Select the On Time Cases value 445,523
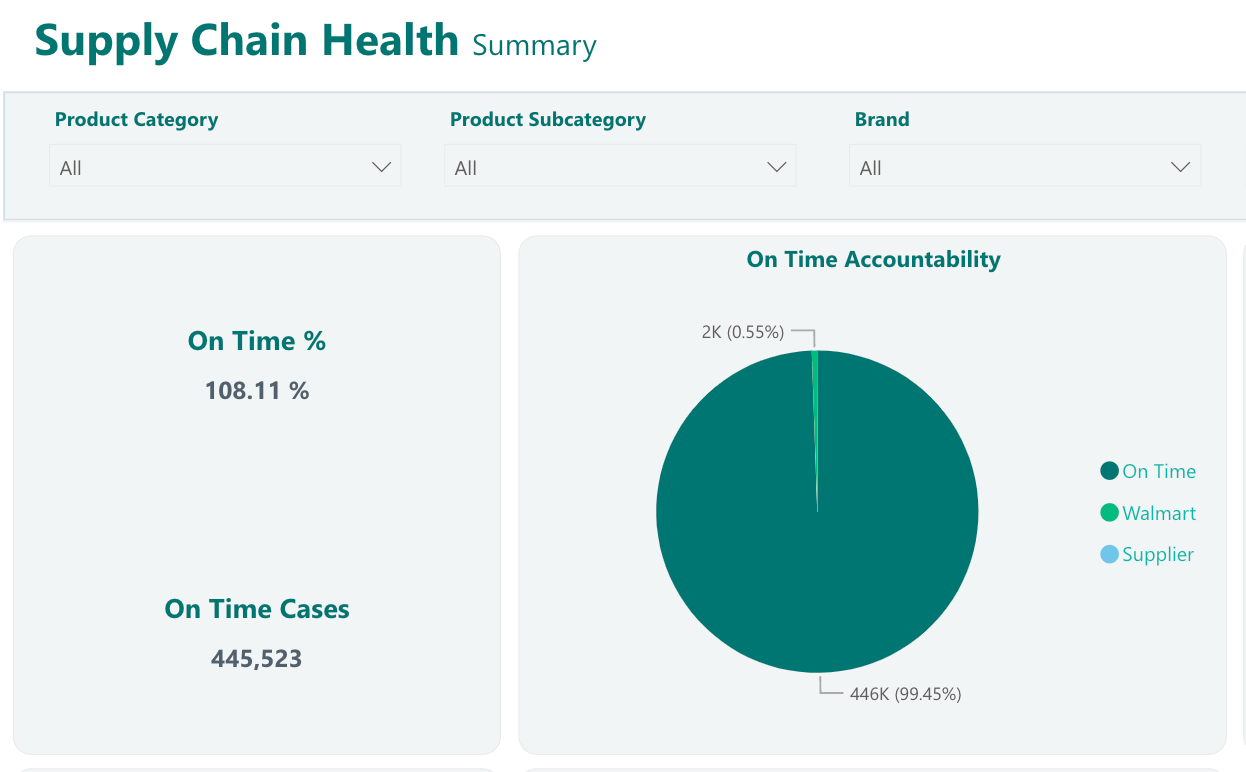Image resolution: width=1246 pixels, height=772 pixels. click(257, 659)
